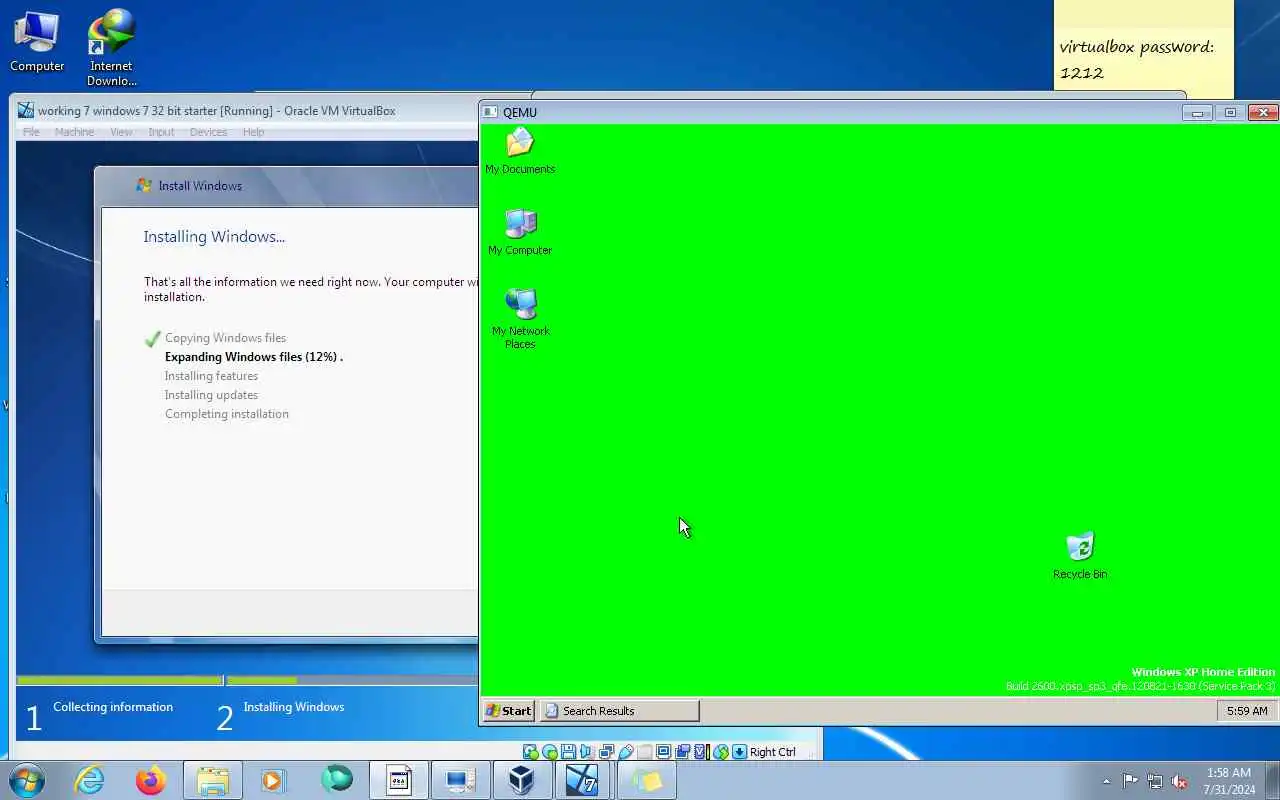Open VirtualBox Input menu

[x=161, y=132]
